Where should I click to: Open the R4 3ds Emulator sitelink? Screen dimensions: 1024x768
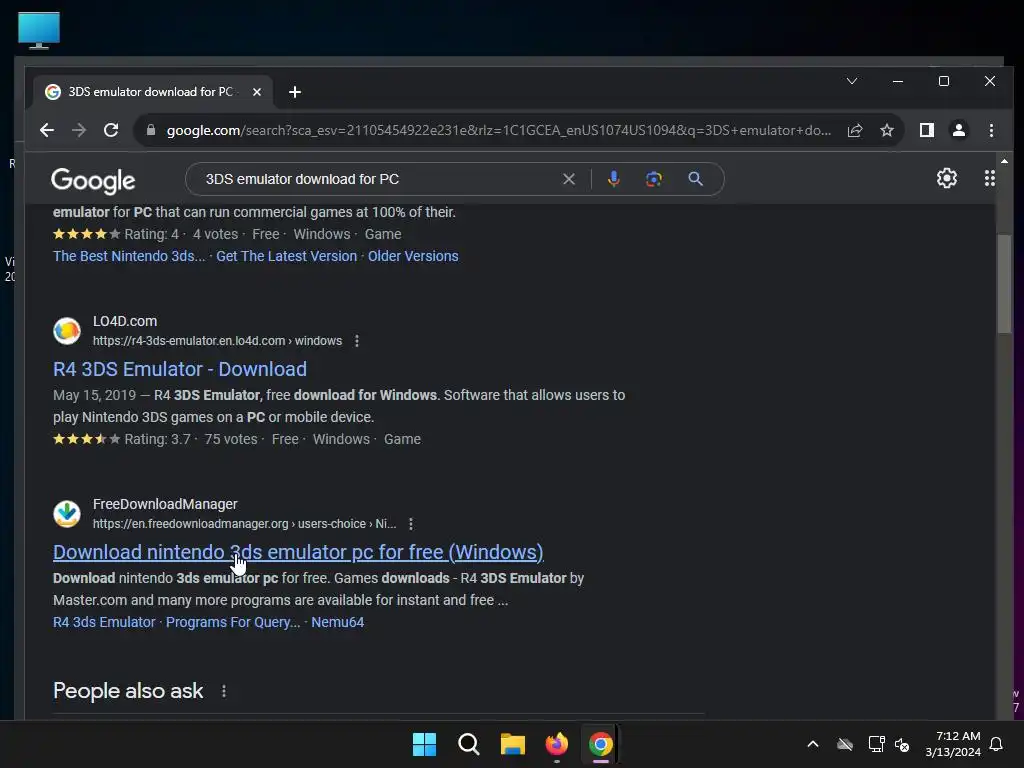coord(104,622)
